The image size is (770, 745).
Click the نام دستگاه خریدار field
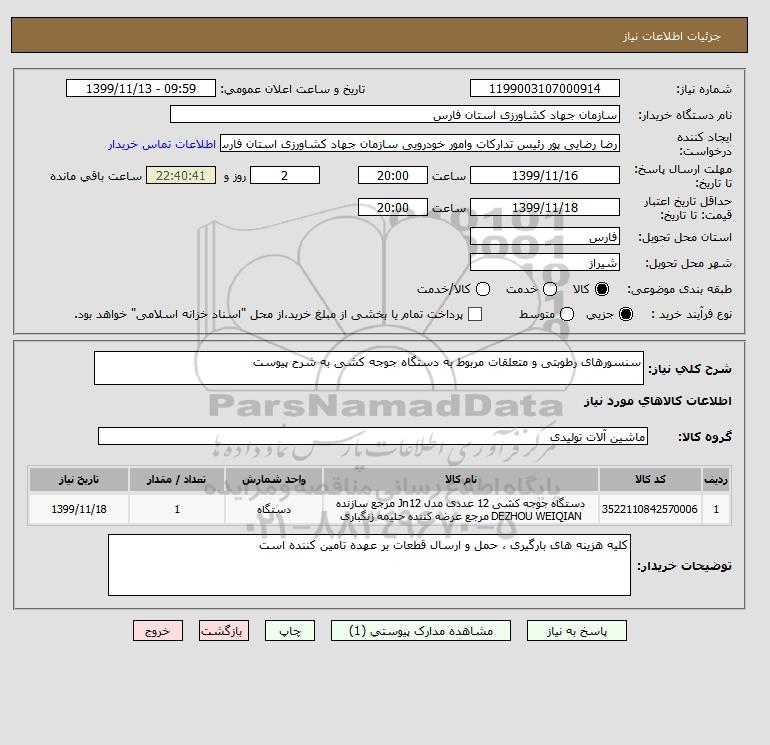click(x=395, y=114)
